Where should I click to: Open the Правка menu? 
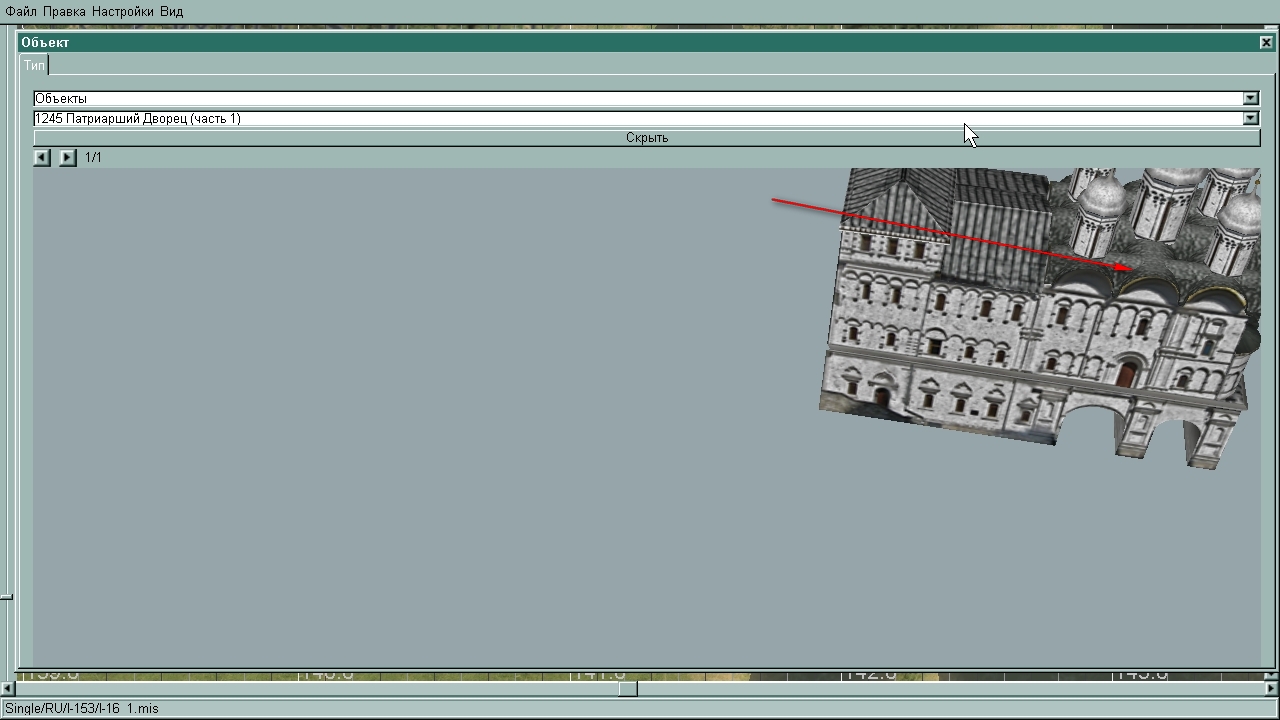pyautogui.click(x=65, y=11)
